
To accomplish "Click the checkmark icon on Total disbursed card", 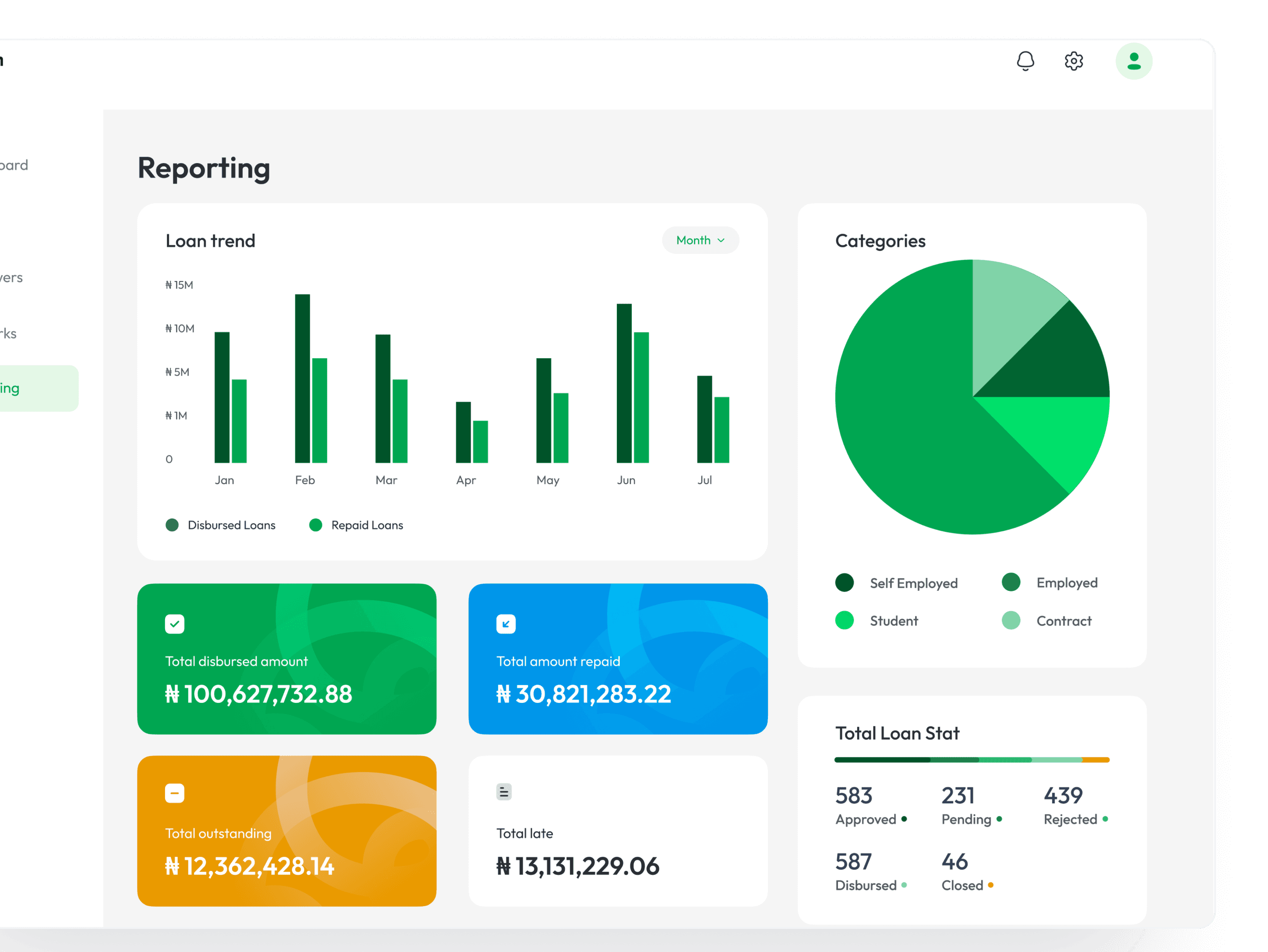I will [x=175, y=623].
